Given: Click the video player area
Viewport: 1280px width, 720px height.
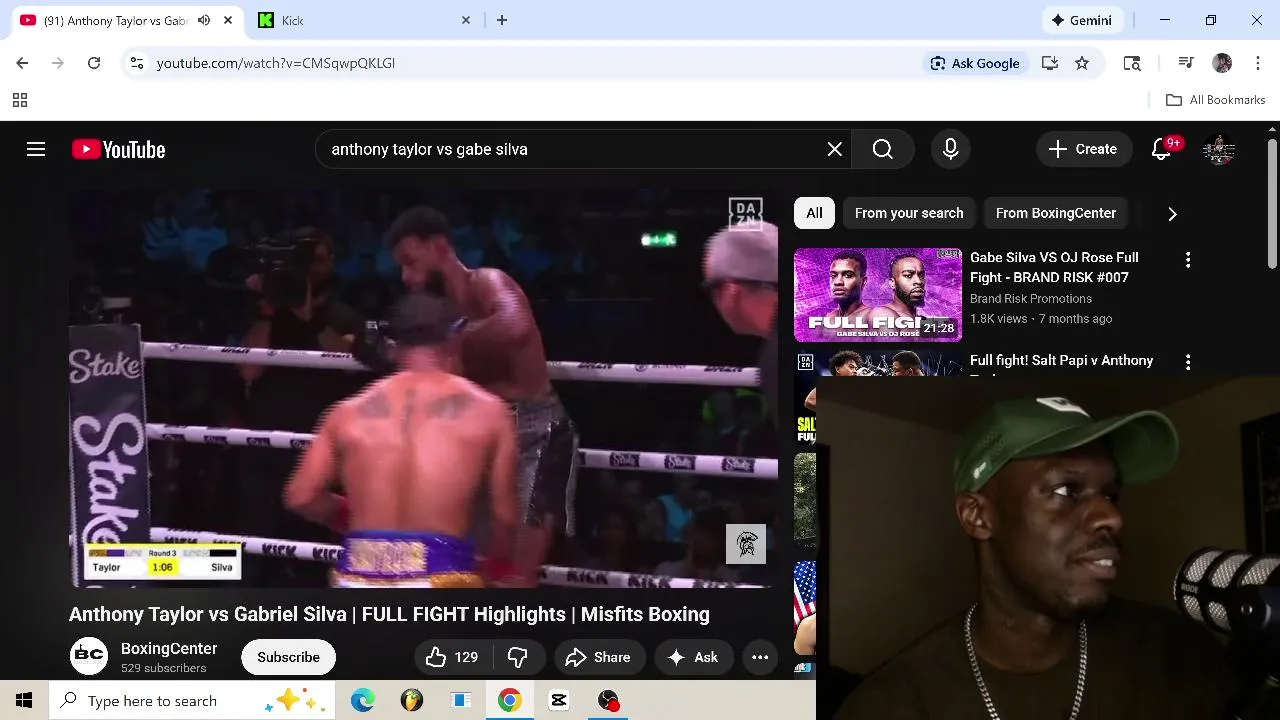Looking at the screenshot, I should [423, 389].
